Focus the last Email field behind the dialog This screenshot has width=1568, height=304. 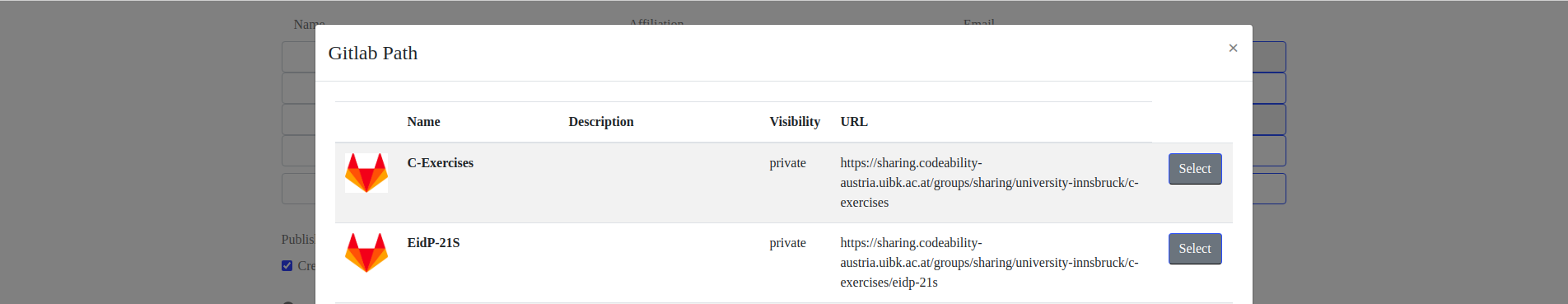[x=1269, y=189]
